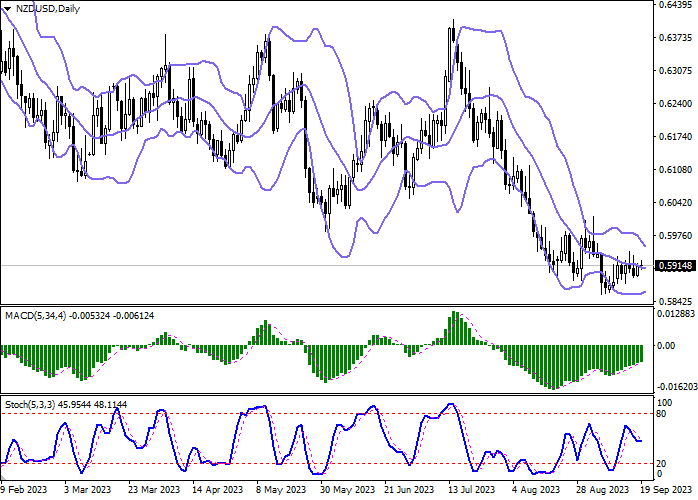Select the 23 Mar 2023 date label
The image size is (698, 500).
[x=154, y=489]
